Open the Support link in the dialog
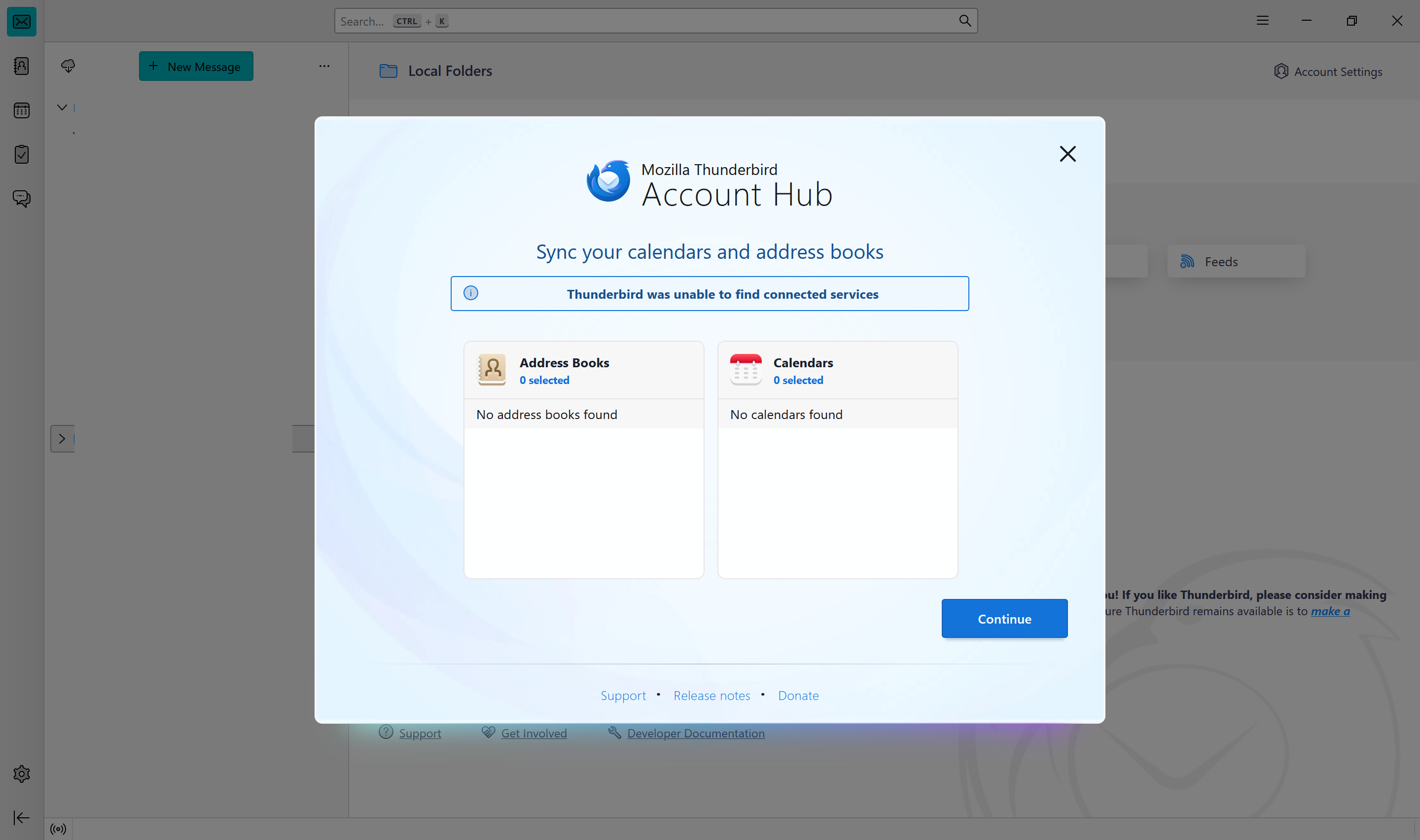 623,696
